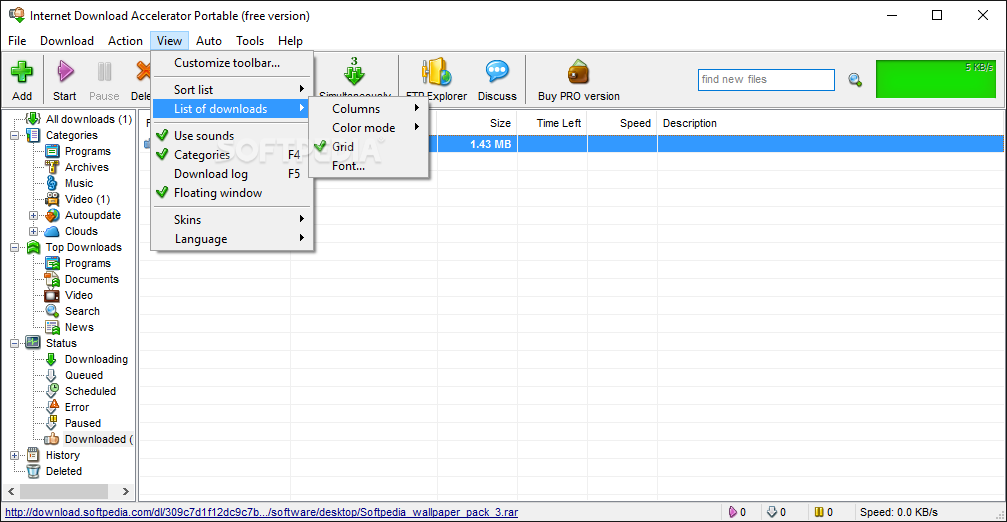
Task: Click the Description column header
Action: click(x=830, y=123)
